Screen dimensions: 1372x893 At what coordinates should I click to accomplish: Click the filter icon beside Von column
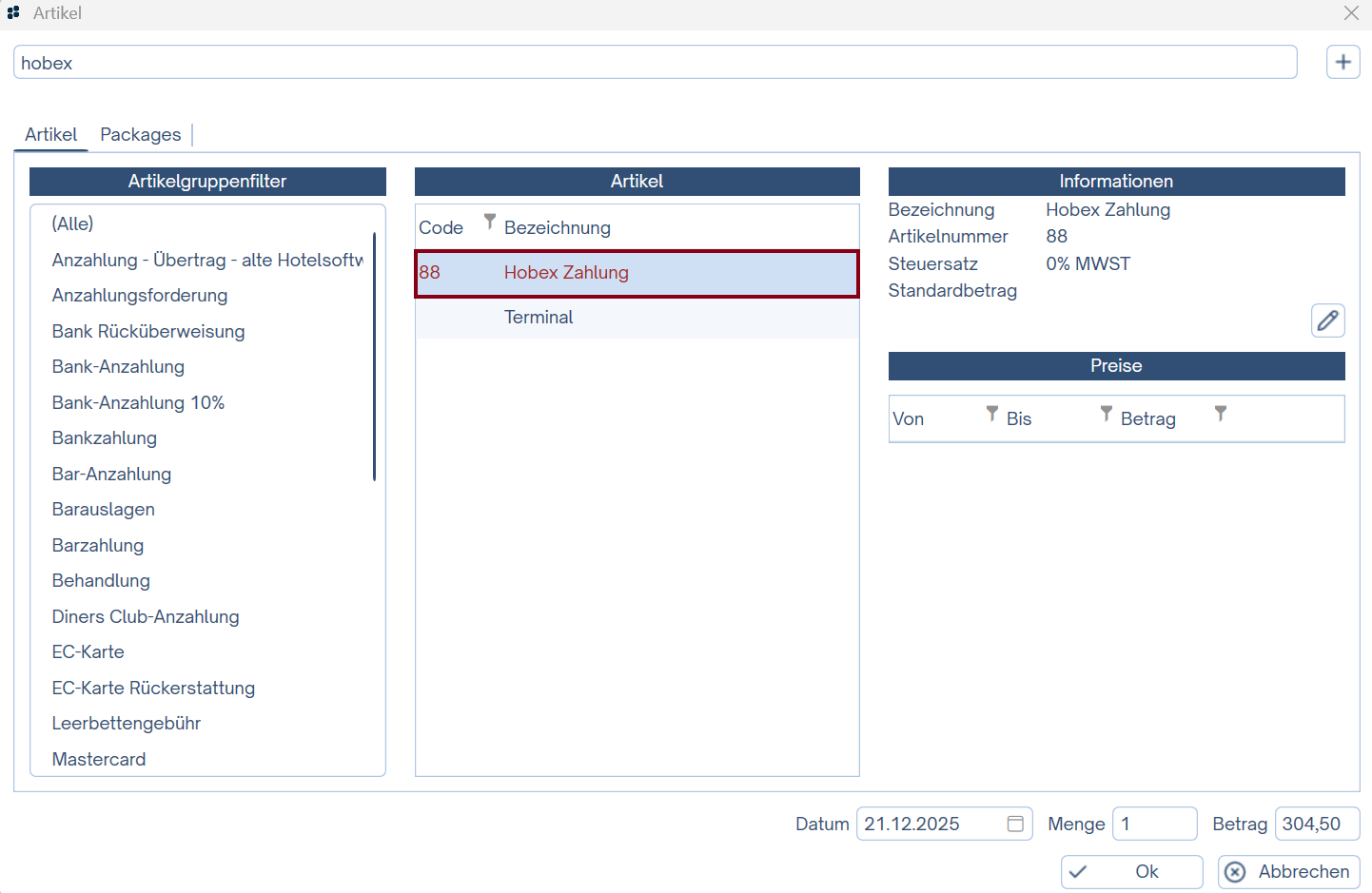pos(991,413)
